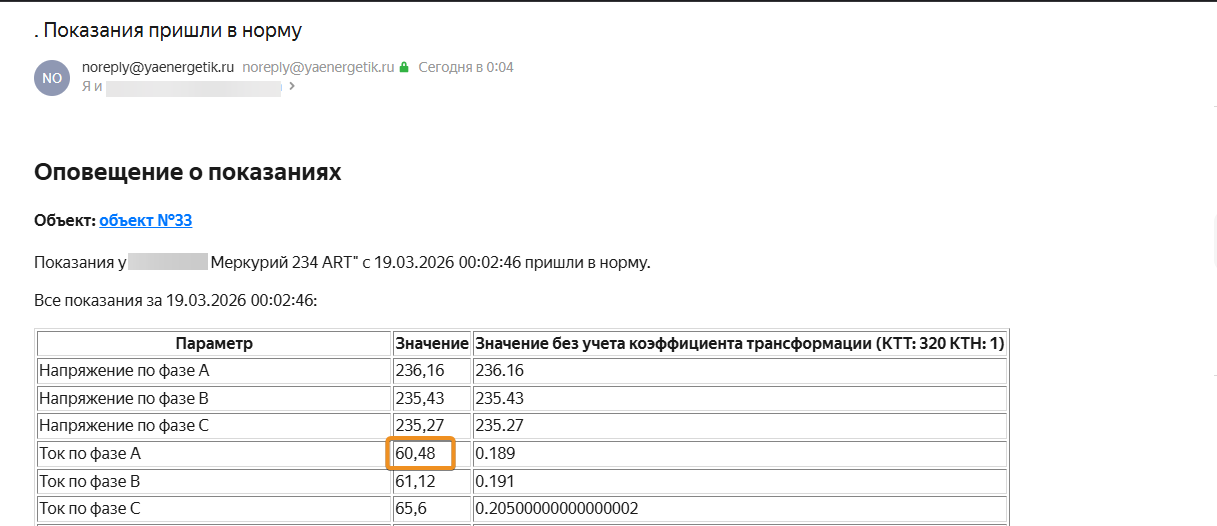
Task: Click the 0.20500000000000002 value cell
Action: point(556,509)
